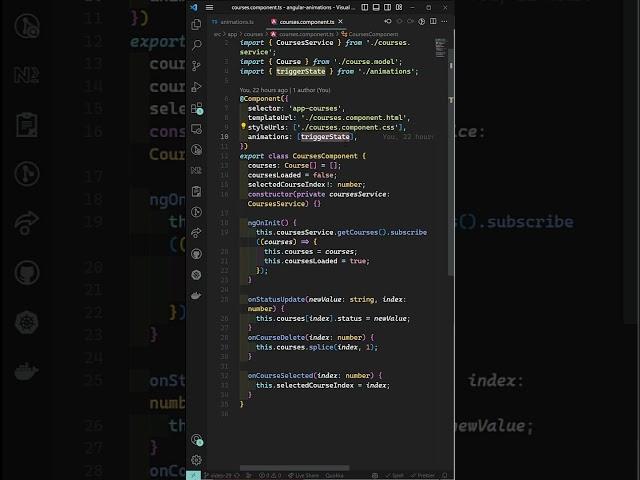Open the Nx Console icon in activity bar
Viewport: 640px width, 480px height.
(x=196, y=170)
